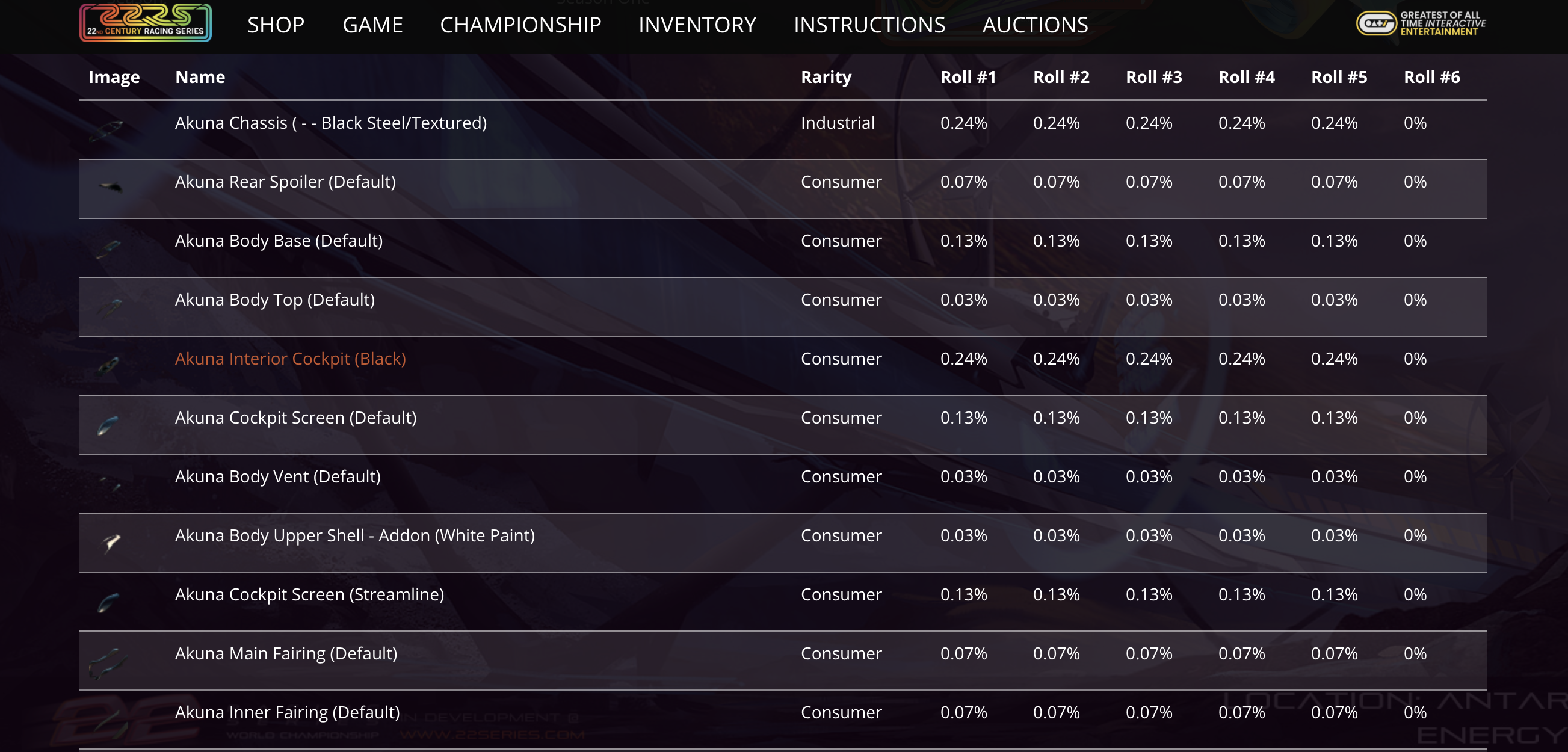Click the 22nd Century Racing Series logo
The height and width of the screenshot is (752, 1568).
[x=145, y=23]
